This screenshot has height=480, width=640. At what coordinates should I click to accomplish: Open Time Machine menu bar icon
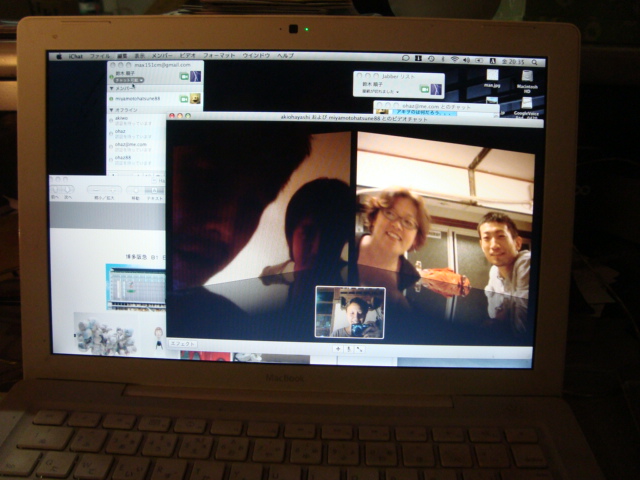click(431, 59)
